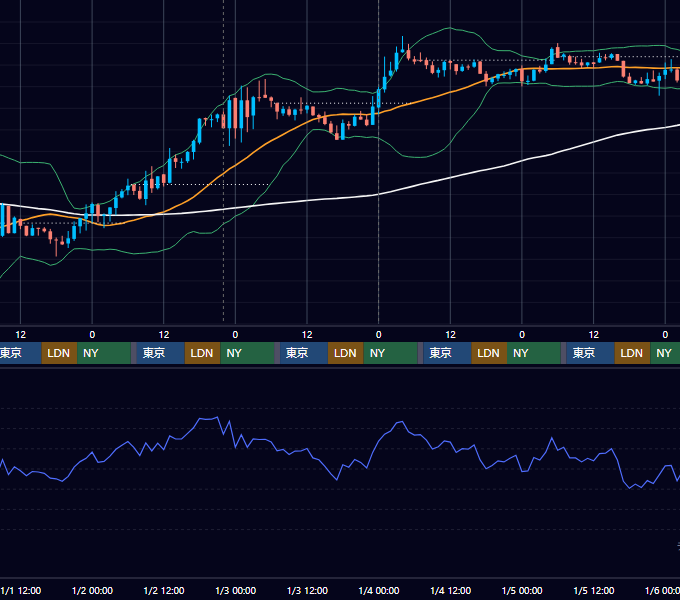Image resolution: width=680 pixels, height=600 pixels.
Task: Click the LDN session label for 1/2
Action: (x=202, y=353)
